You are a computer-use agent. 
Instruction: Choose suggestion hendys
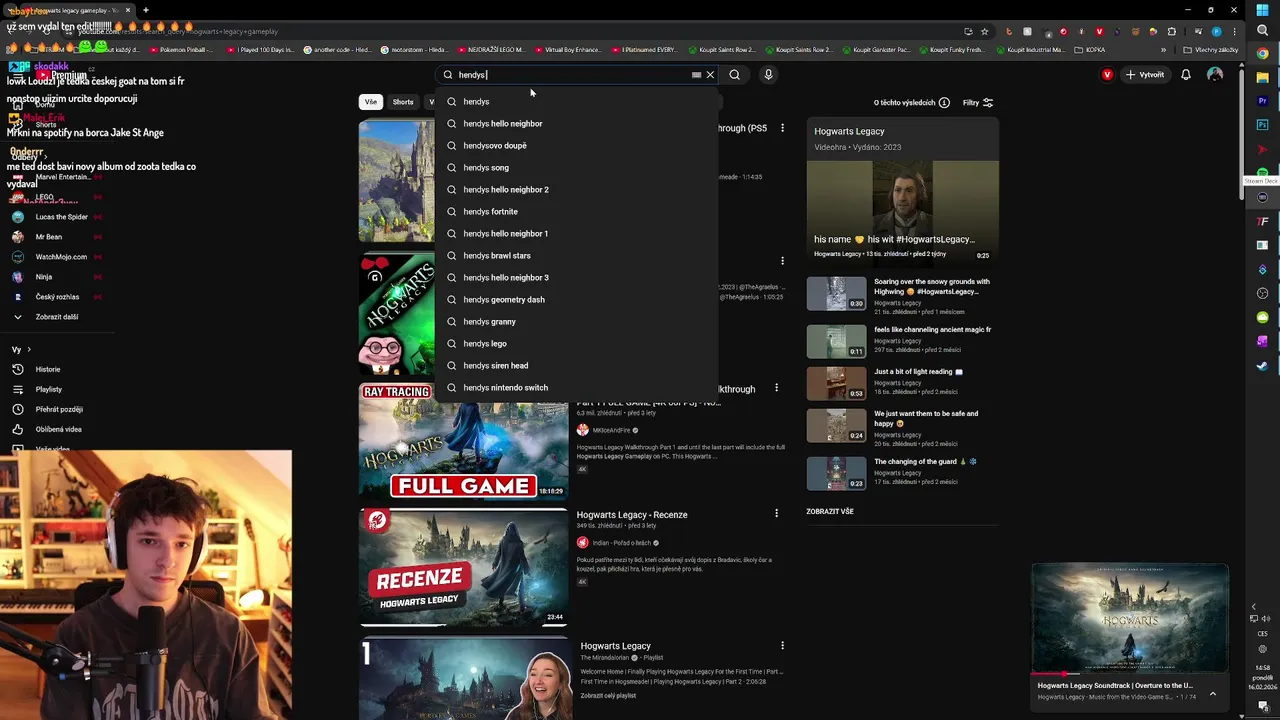click(576, 102)
